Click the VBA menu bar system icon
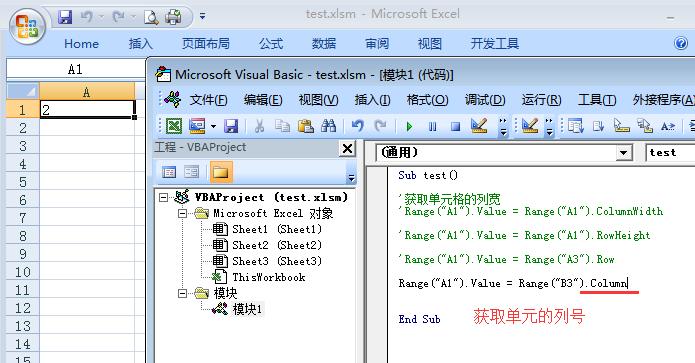Image resolution: width=695 pixels, height=363 pixels. (172, 99)
